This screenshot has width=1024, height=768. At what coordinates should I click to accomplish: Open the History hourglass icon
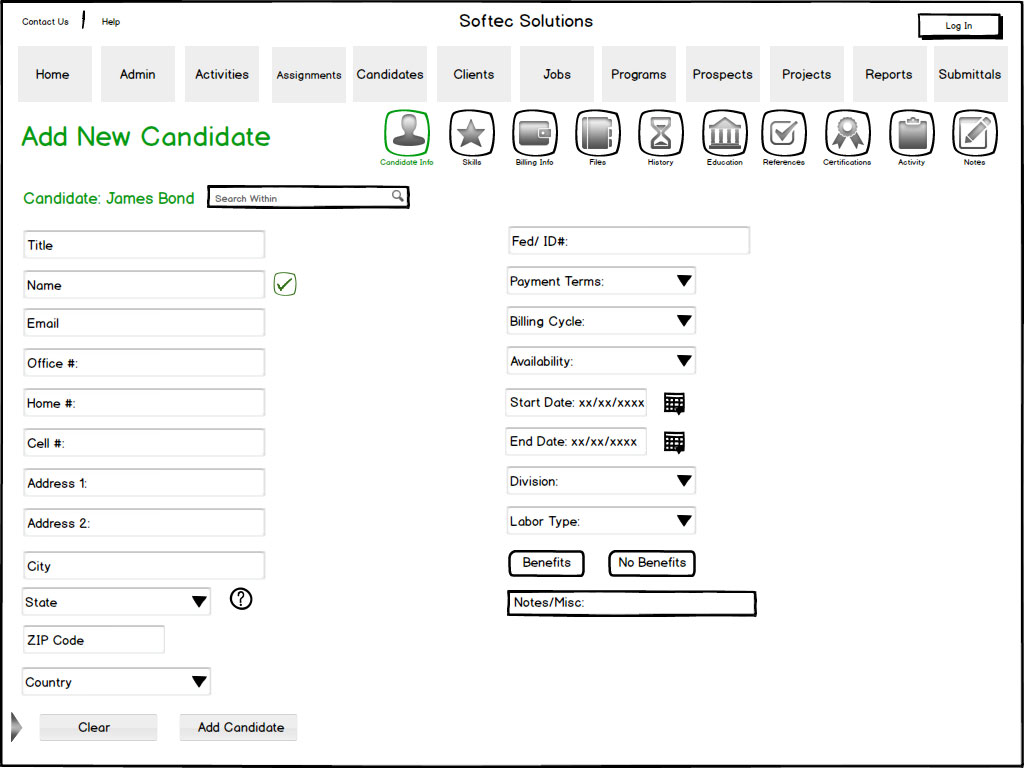pyautogui.click(x=660, y=133)
